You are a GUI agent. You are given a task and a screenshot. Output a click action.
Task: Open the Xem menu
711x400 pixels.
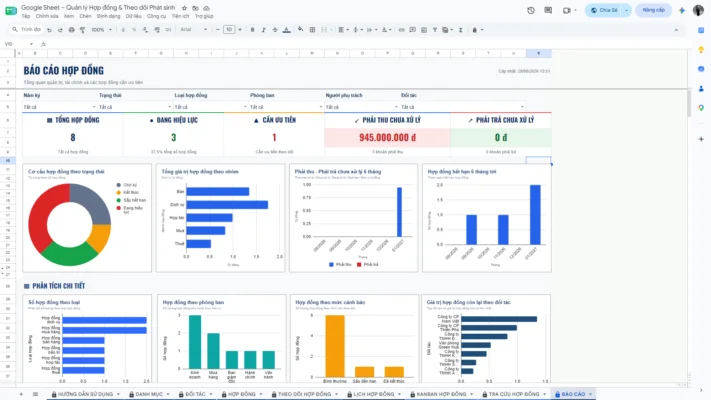[69, 16]
